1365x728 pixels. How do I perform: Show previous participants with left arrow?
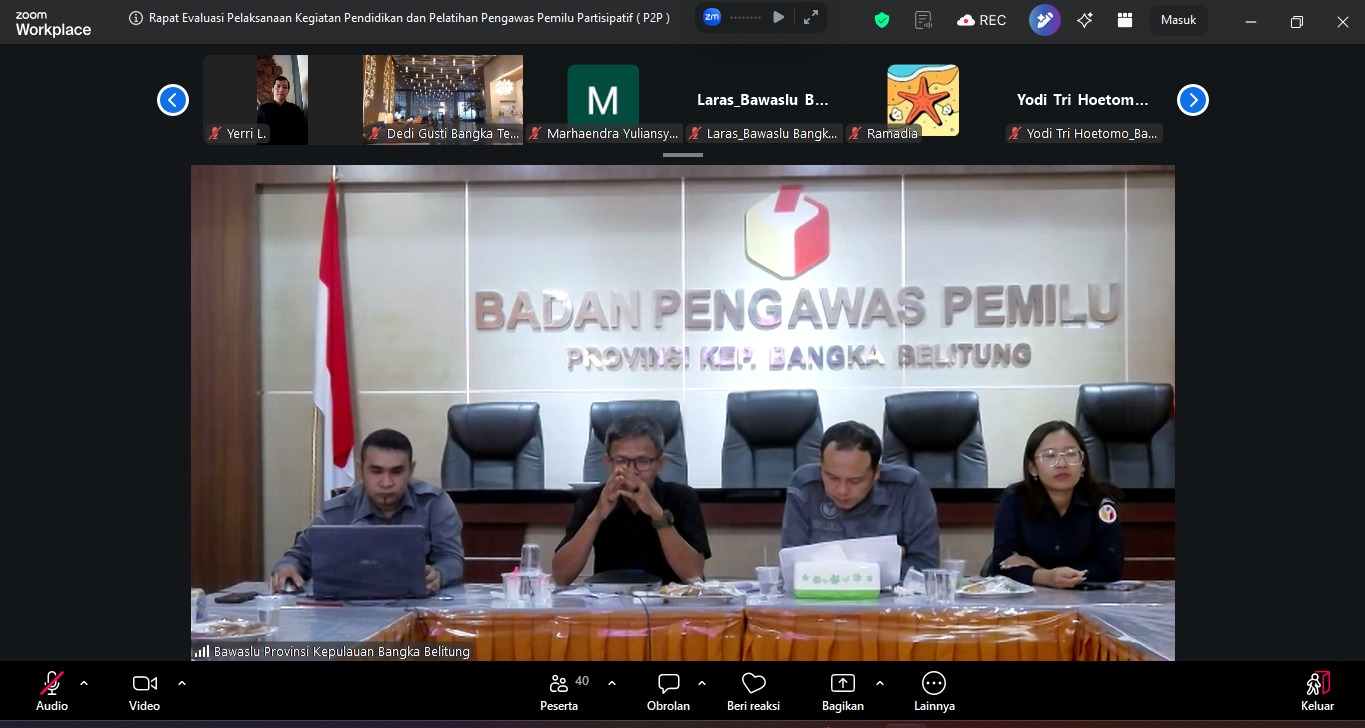[x=173, y=100]
